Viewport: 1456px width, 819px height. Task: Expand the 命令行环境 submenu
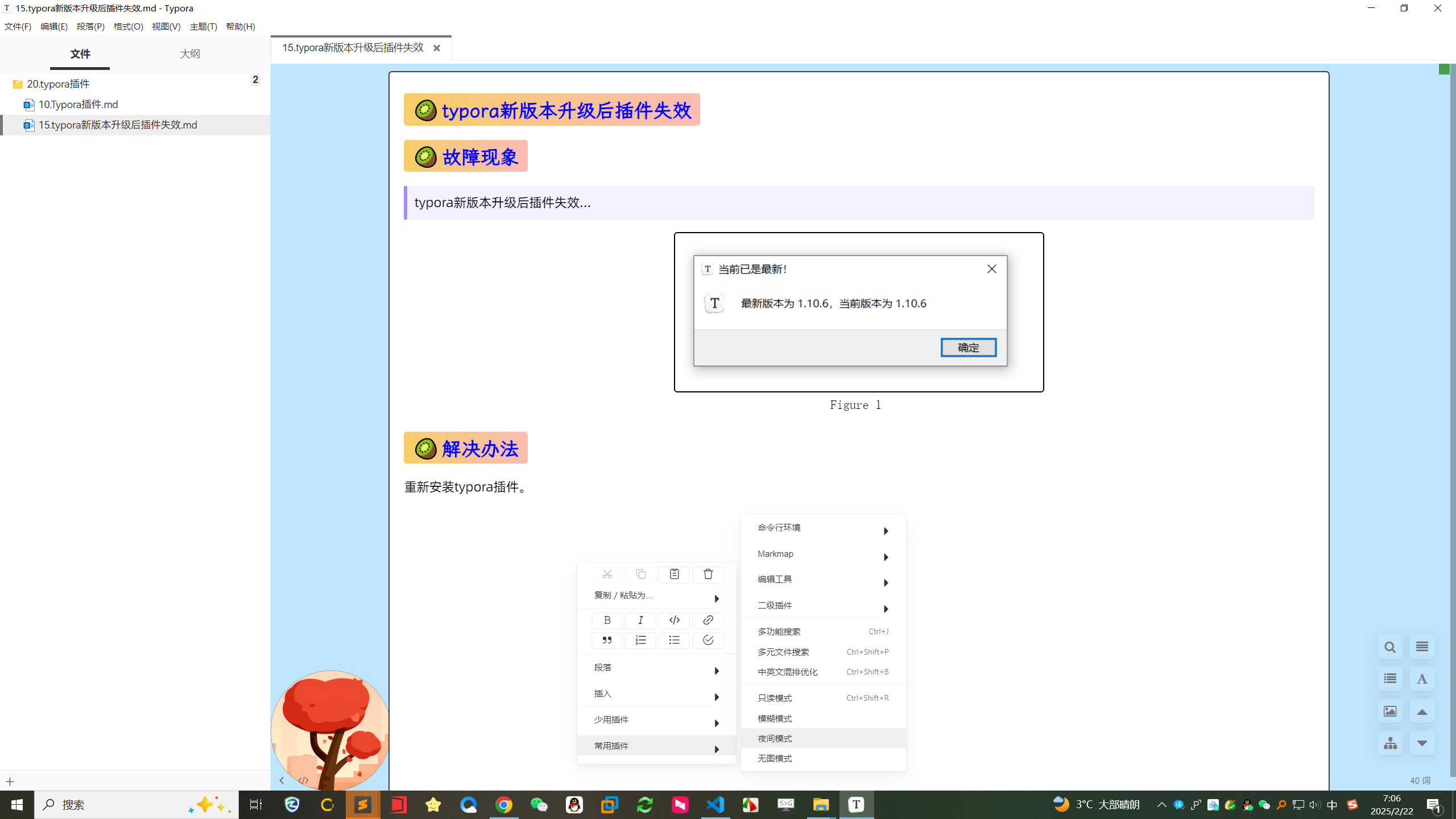[x=823, y=528]
